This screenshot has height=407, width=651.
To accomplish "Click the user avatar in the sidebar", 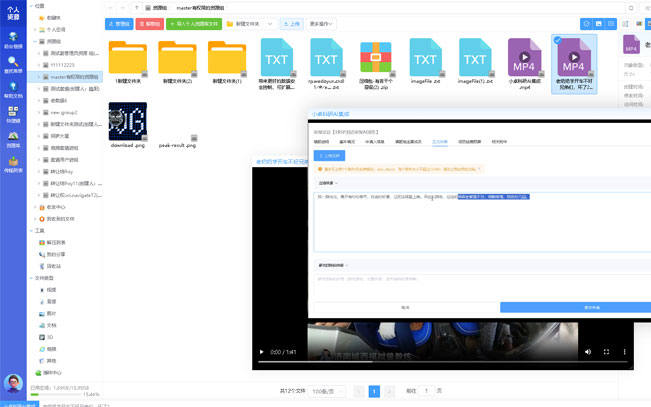I will (x=13, y=383).
